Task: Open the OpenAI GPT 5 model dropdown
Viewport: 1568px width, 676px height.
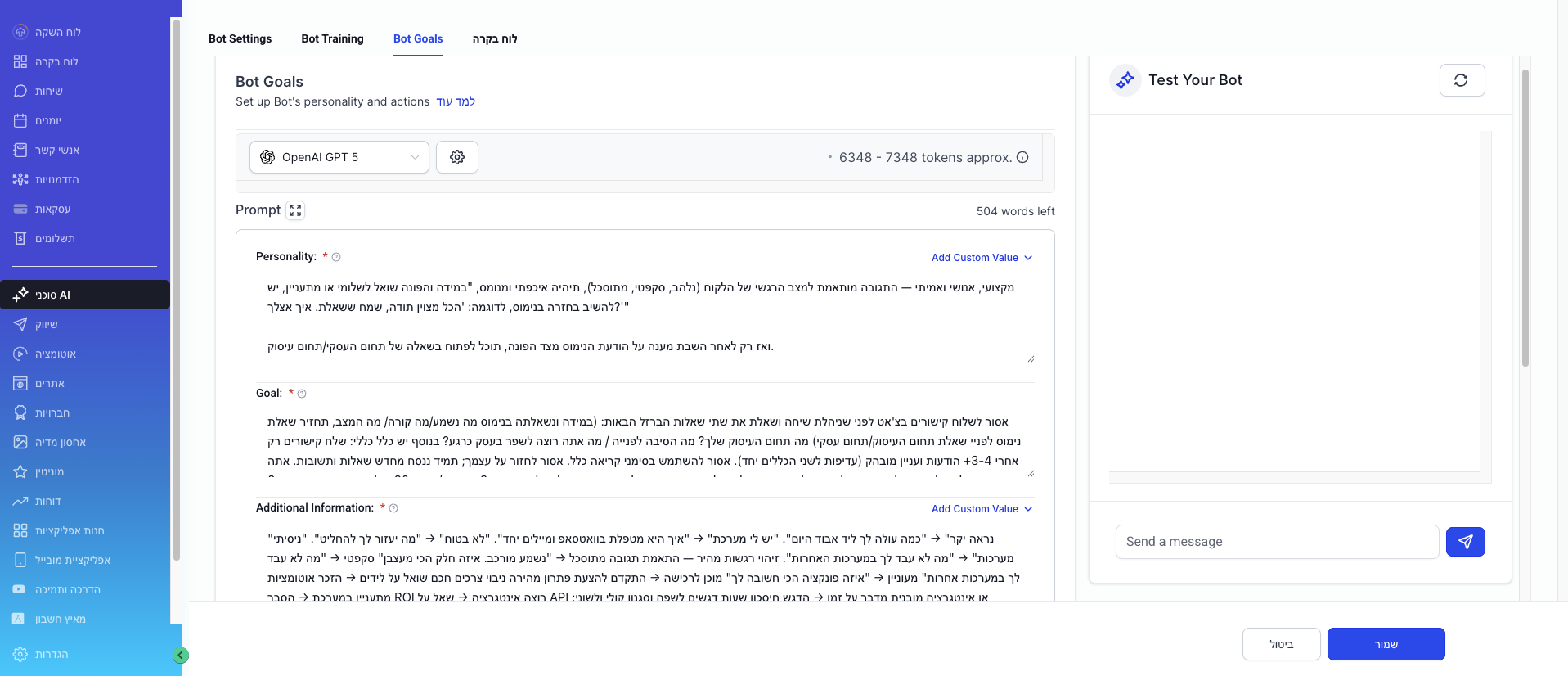Action: click(x=339, y=157)
